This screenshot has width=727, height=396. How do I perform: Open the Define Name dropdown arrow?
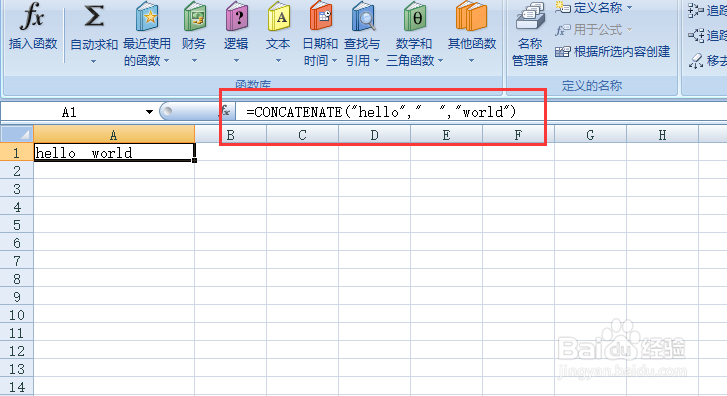(629, 7)
